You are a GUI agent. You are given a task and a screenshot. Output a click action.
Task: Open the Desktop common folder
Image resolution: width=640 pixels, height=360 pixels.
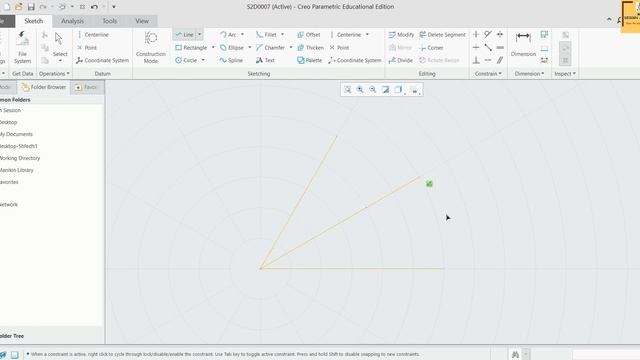tap(9, 122)
